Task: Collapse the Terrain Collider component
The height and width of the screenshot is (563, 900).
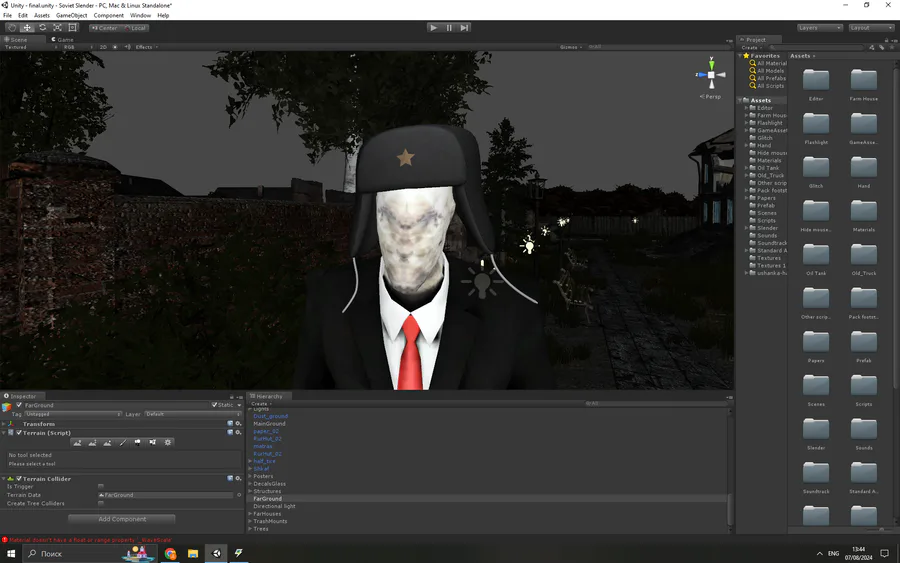Action: pos(4,479)
